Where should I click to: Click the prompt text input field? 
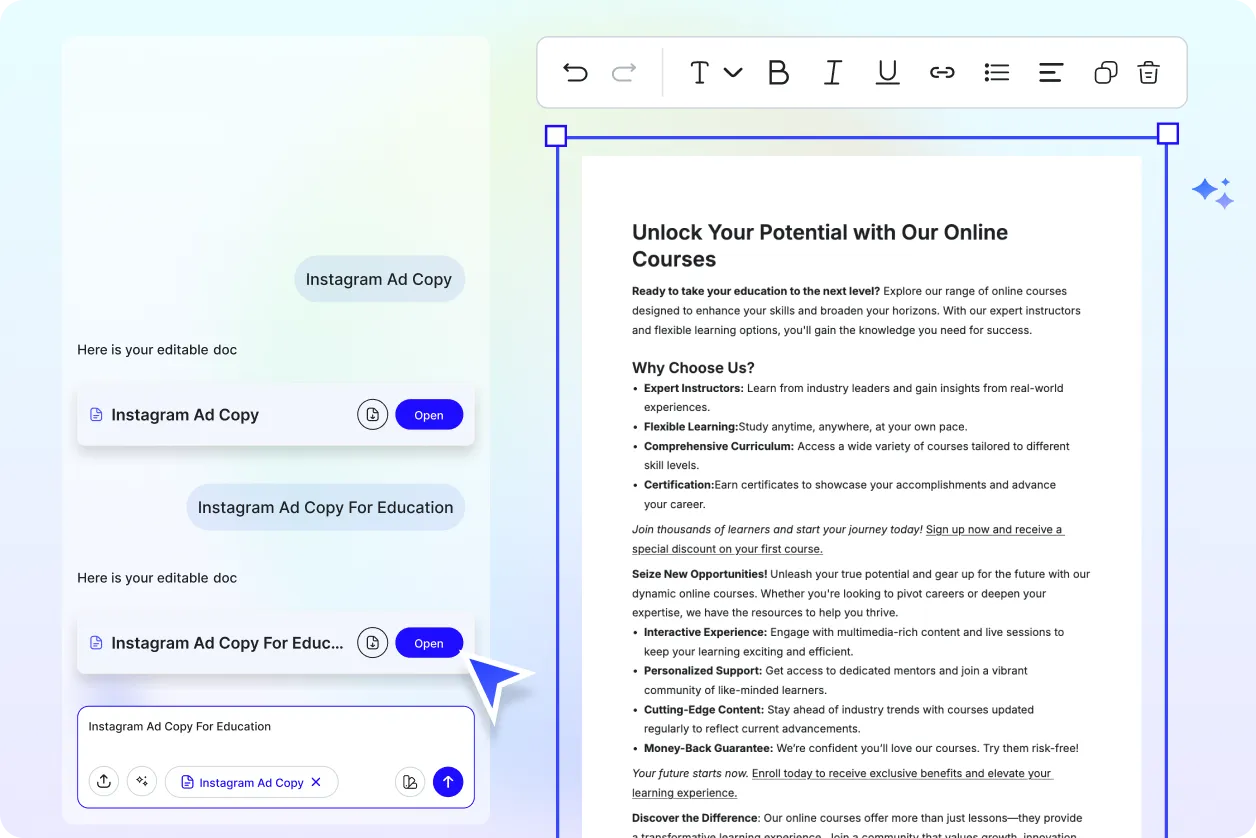[275, 733]
